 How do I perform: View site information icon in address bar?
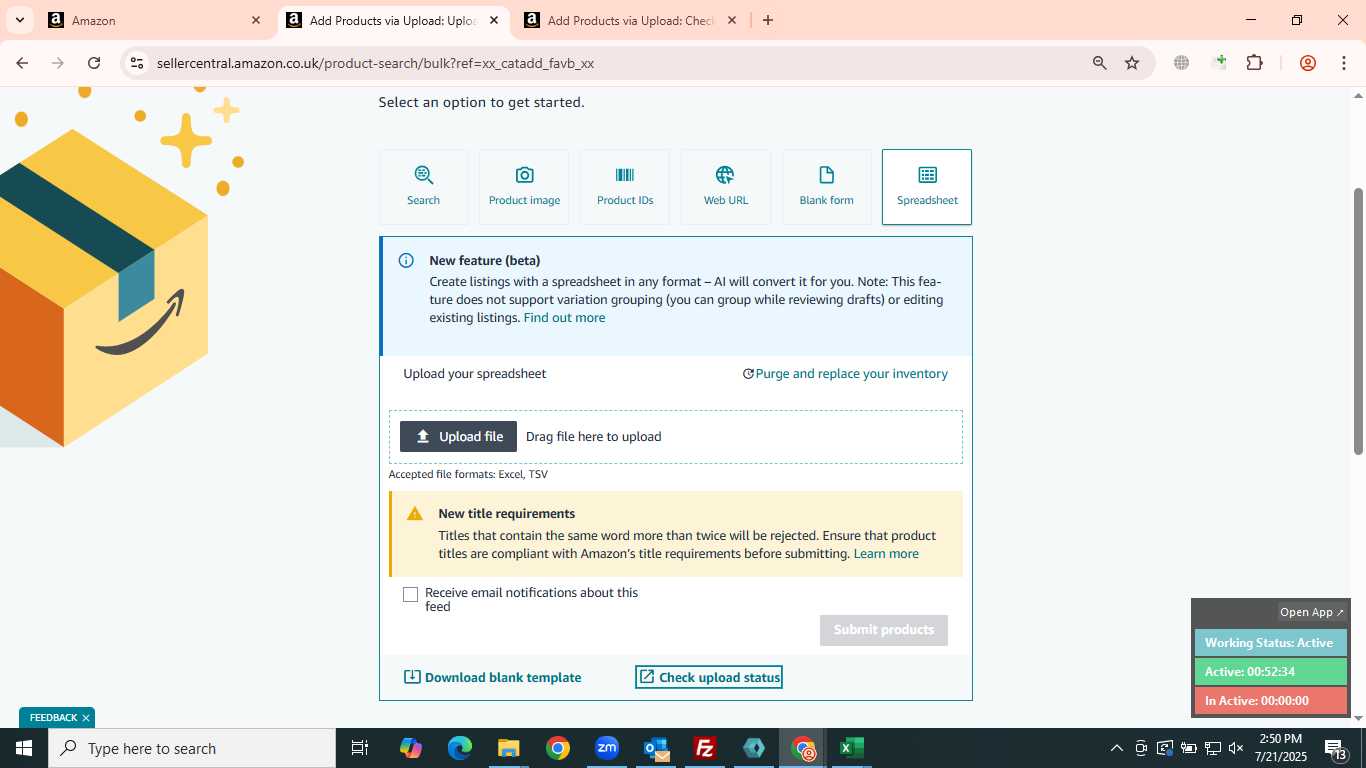coord(137,63)
